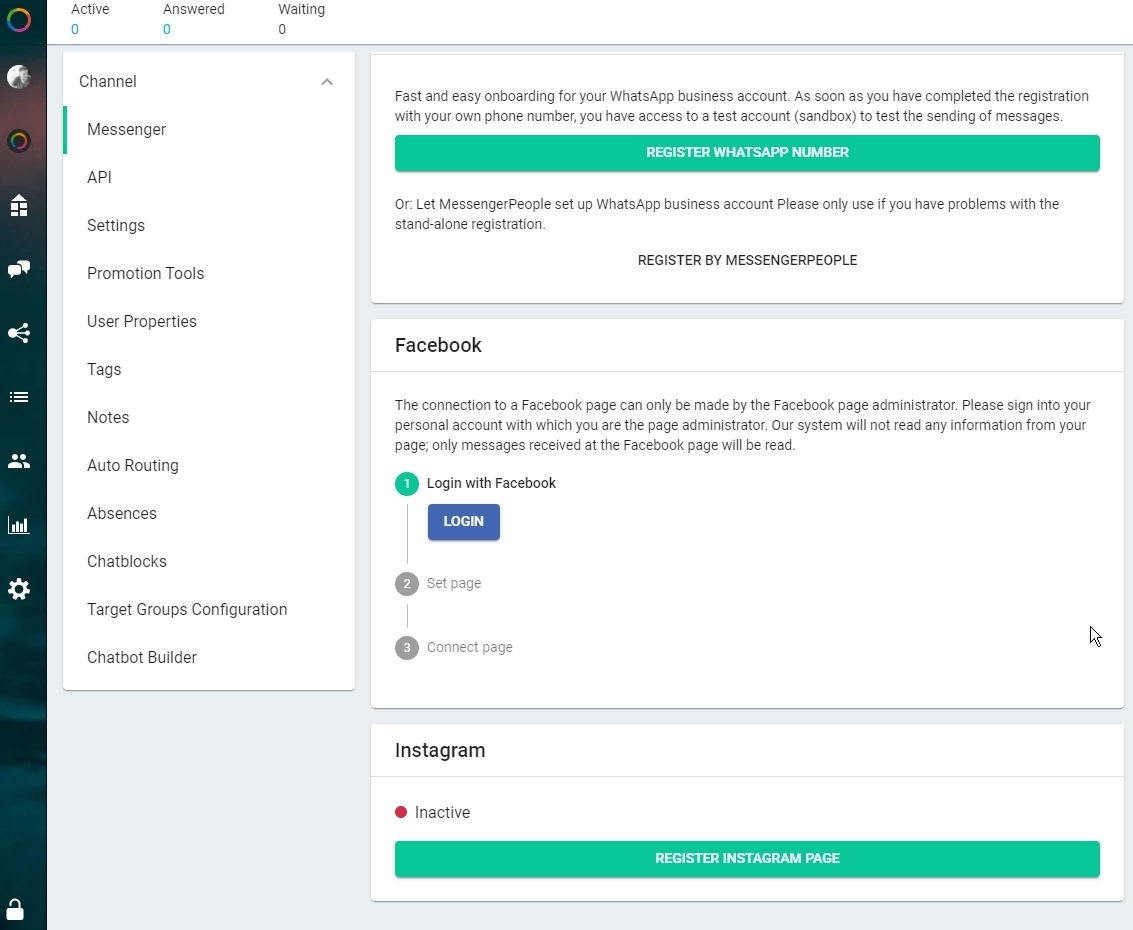Open the dashboard icon in sidebar
The height and width of the screenshot is (930, 1133).
(x=19, y=205)
